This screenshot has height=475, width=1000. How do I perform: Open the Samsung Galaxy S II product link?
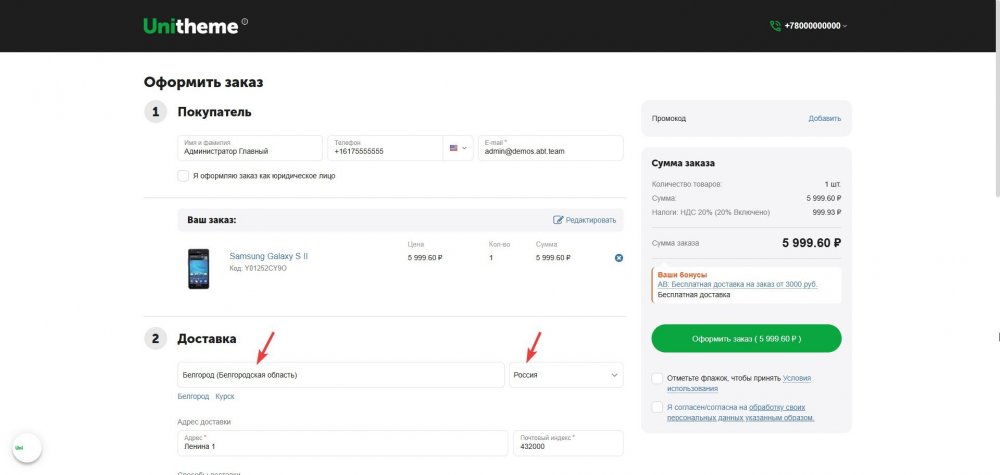pyautogui.click(x=268, y=256)
